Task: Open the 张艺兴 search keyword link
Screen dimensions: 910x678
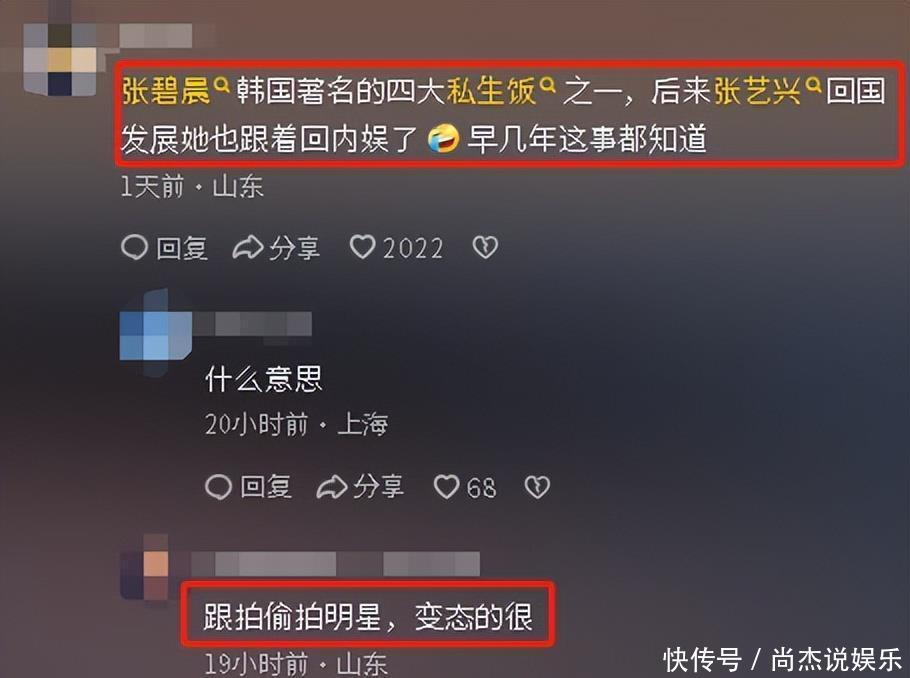Action: point(757,92)
